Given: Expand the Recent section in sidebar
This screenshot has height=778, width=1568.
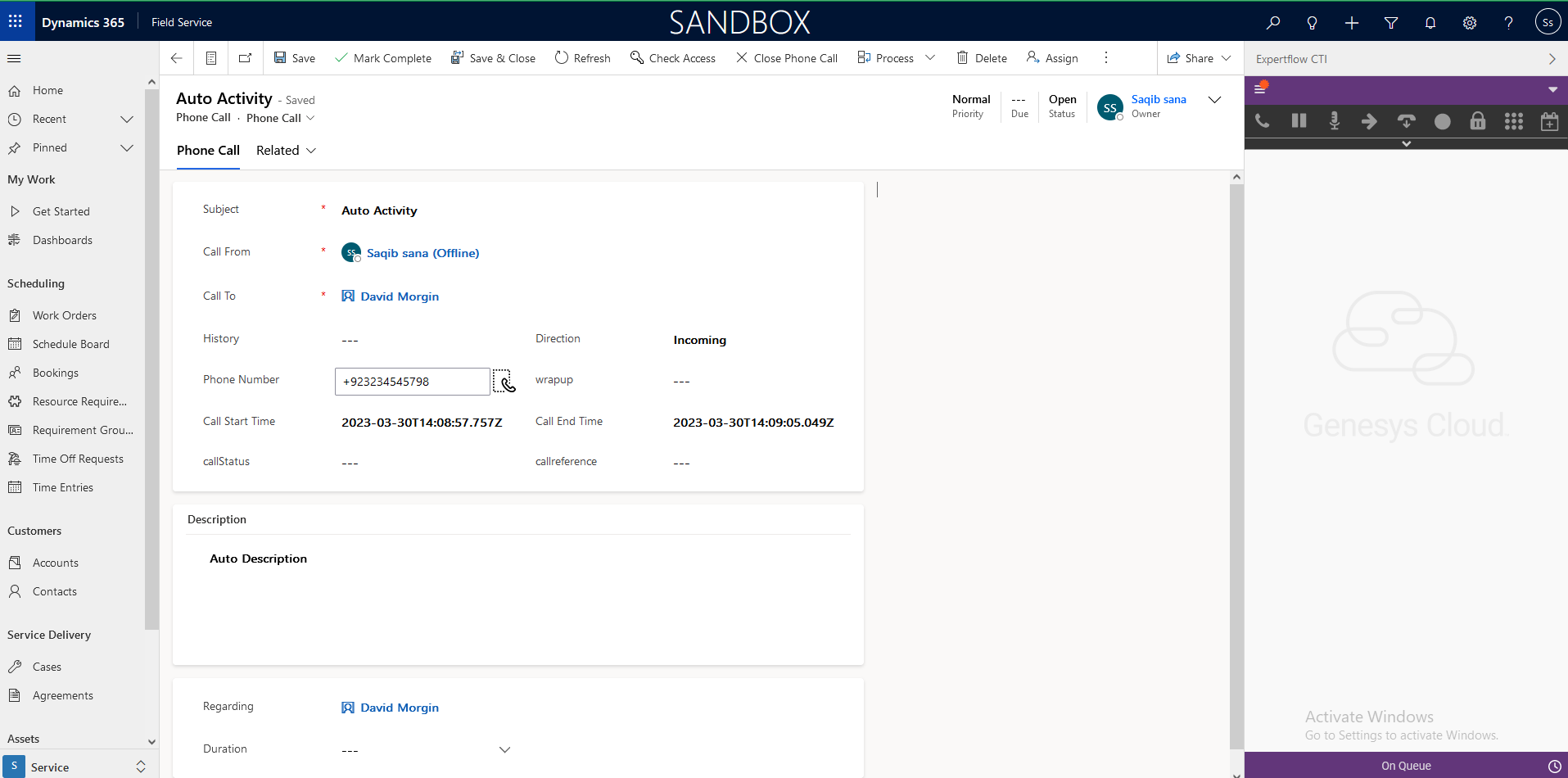Looking at the screenshot, I should coord(126,120).
